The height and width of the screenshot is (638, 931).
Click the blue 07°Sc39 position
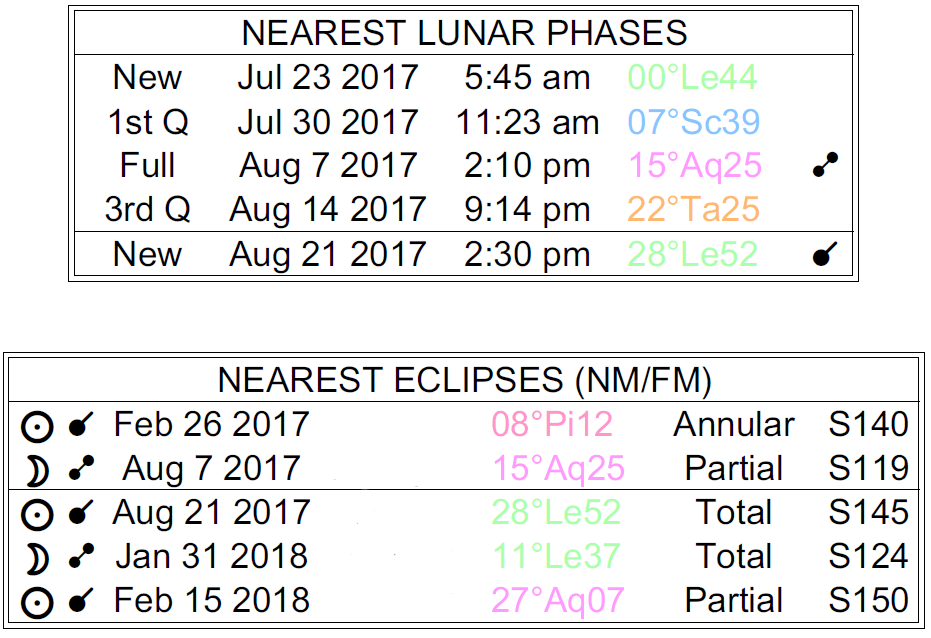coord(694,123)
